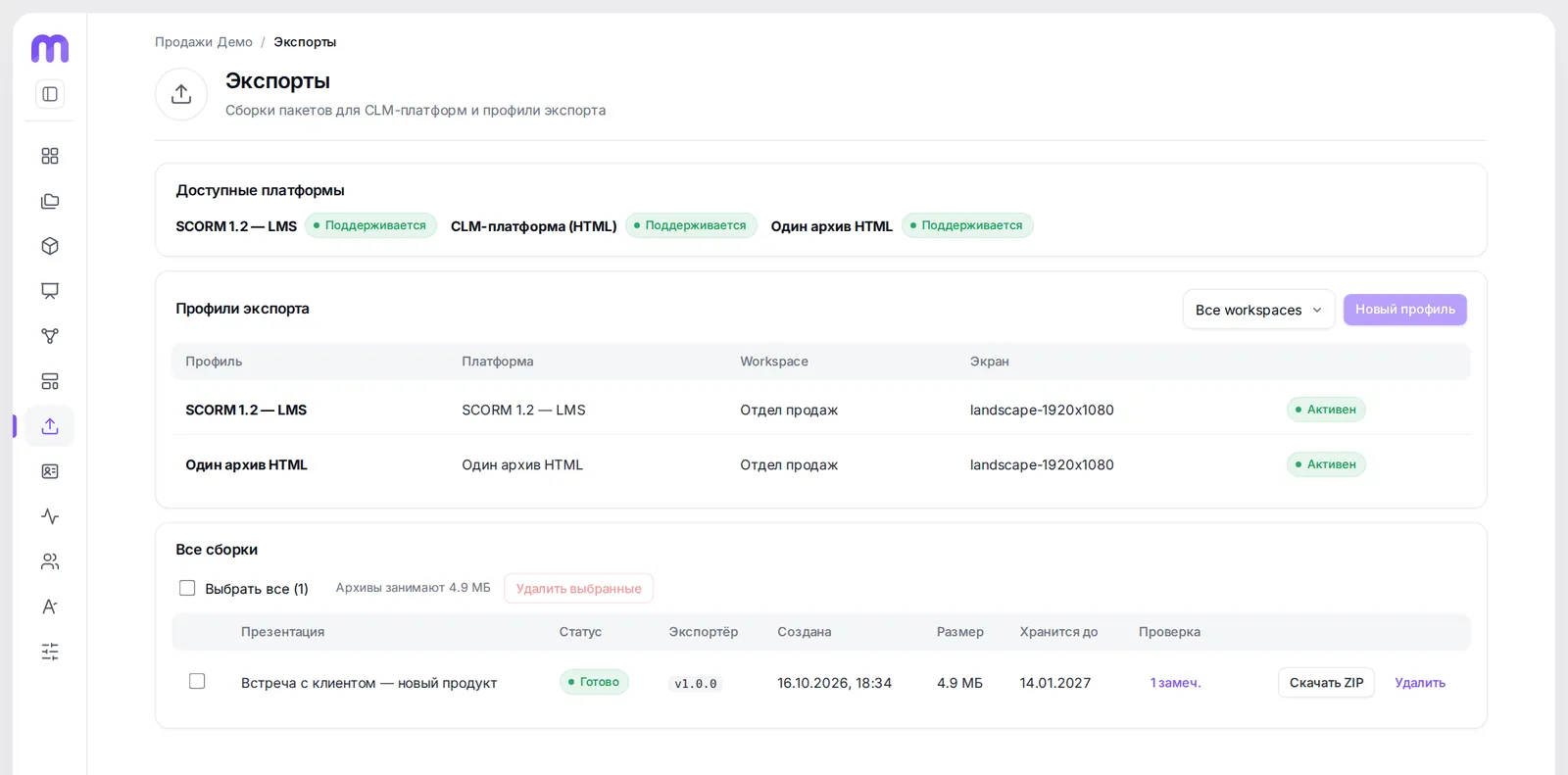Open the presentation screen icon in sidebar
Viewport: 1568px width, 775px height.
click(x=50, y=291)
